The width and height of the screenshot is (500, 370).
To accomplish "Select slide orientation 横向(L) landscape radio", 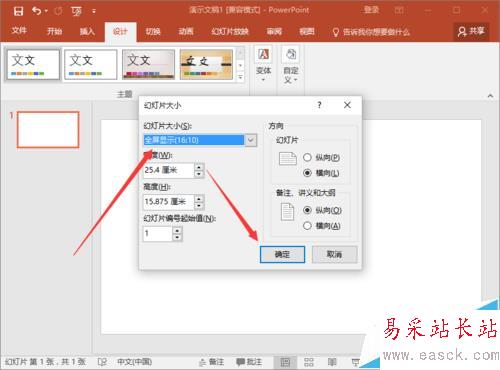I will (x=307, y=173).
